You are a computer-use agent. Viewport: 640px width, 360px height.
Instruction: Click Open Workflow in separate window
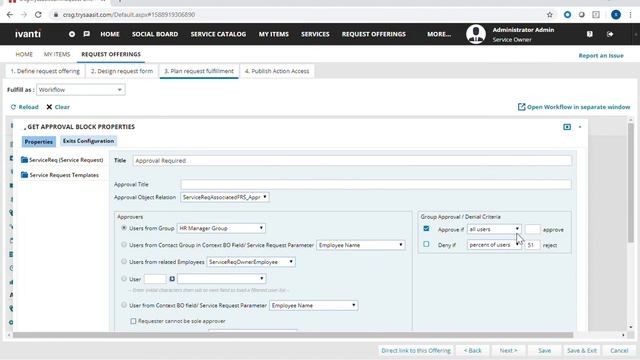pyautogui.click(x=574, y=107)
